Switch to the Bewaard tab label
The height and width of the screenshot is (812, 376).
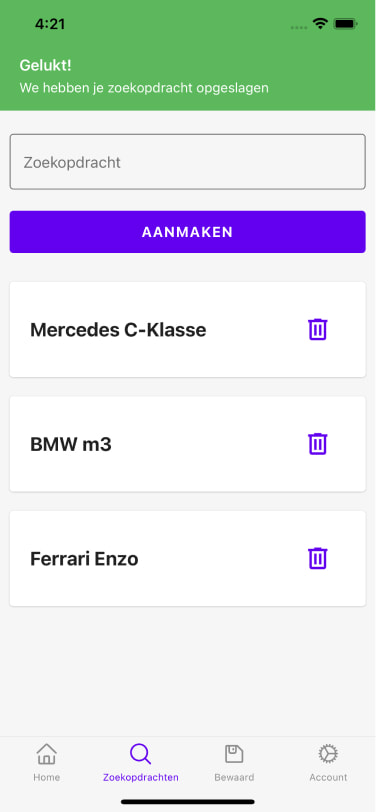point(234,777)
